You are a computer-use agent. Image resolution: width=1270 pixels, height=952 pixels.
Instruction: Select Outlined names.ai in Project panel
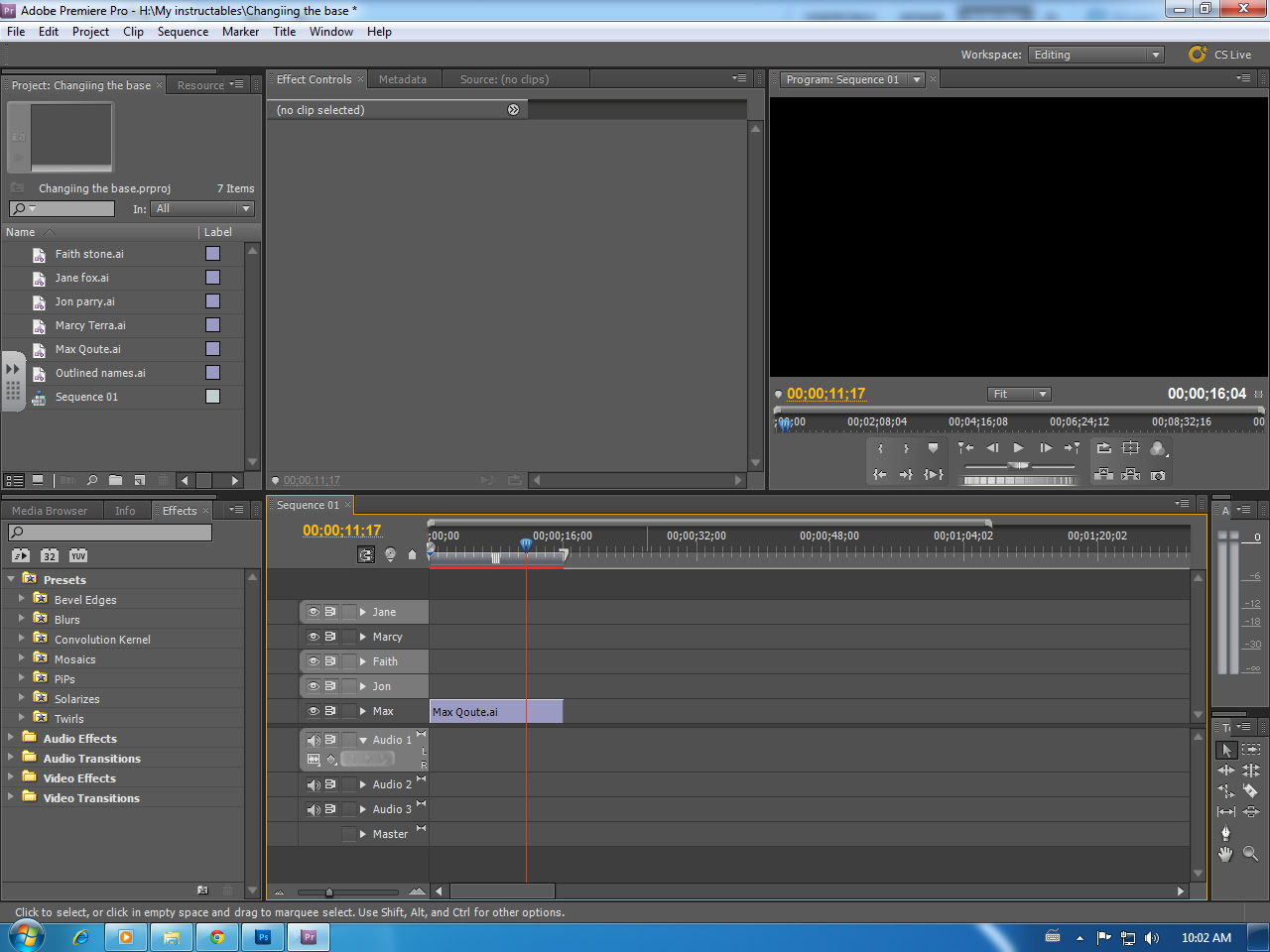(x=100, y=373)
